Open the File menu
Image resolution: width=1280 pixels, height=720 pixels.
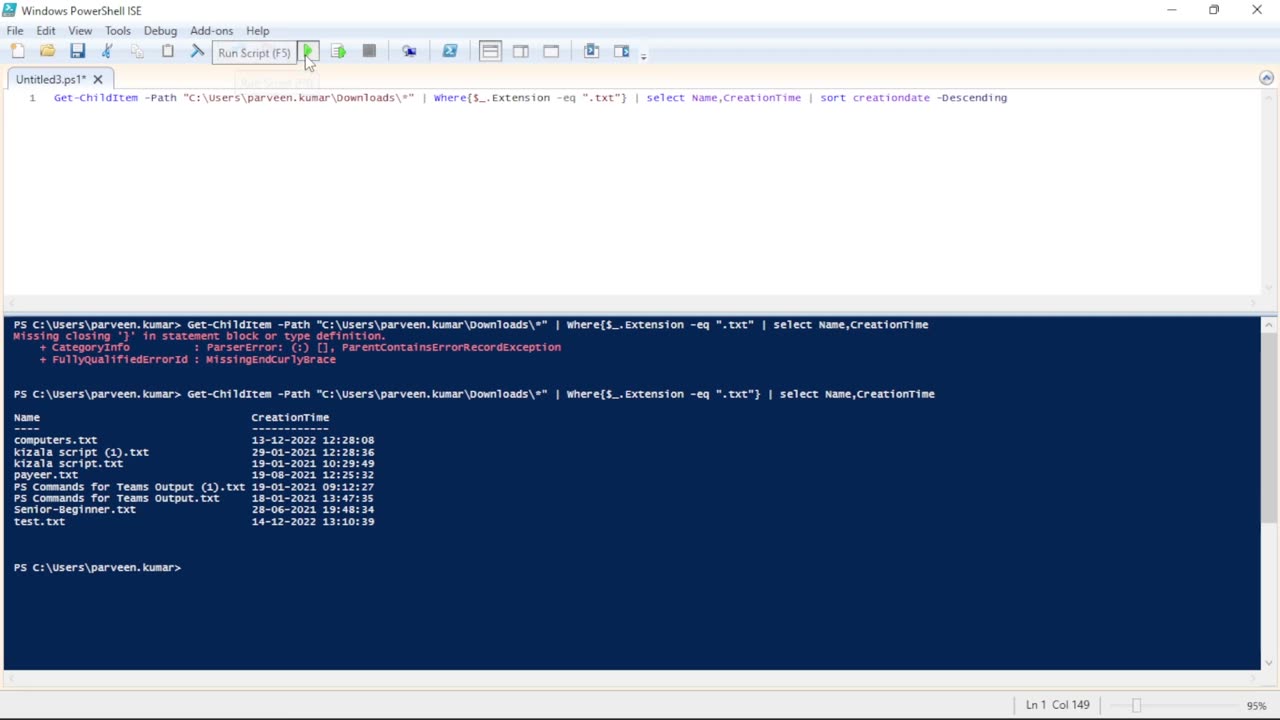15,31
